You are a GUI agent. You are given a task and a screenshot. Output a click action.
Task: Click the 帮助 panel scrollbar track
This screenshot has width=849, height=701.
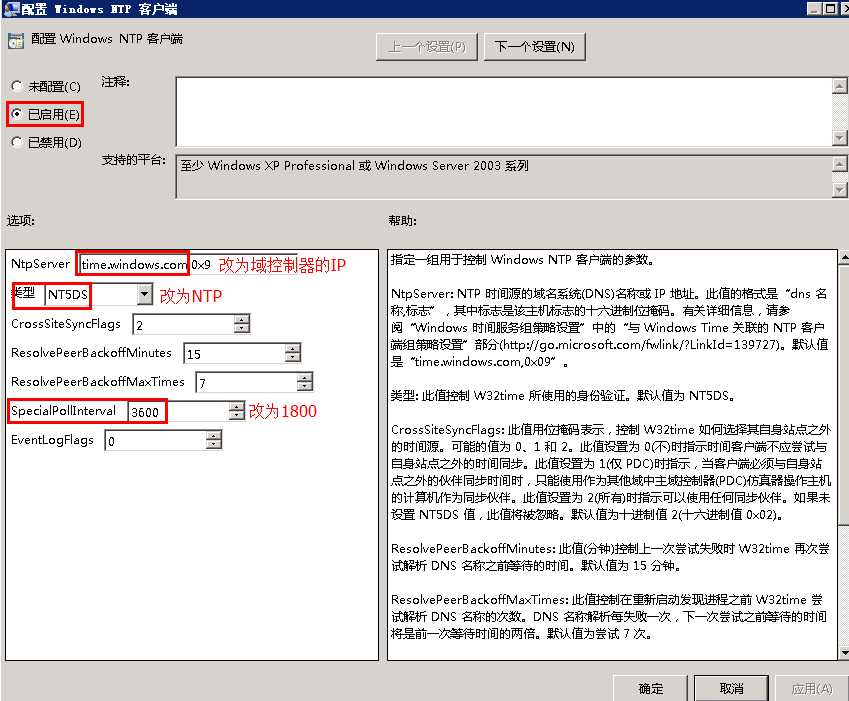coord(844,585)
